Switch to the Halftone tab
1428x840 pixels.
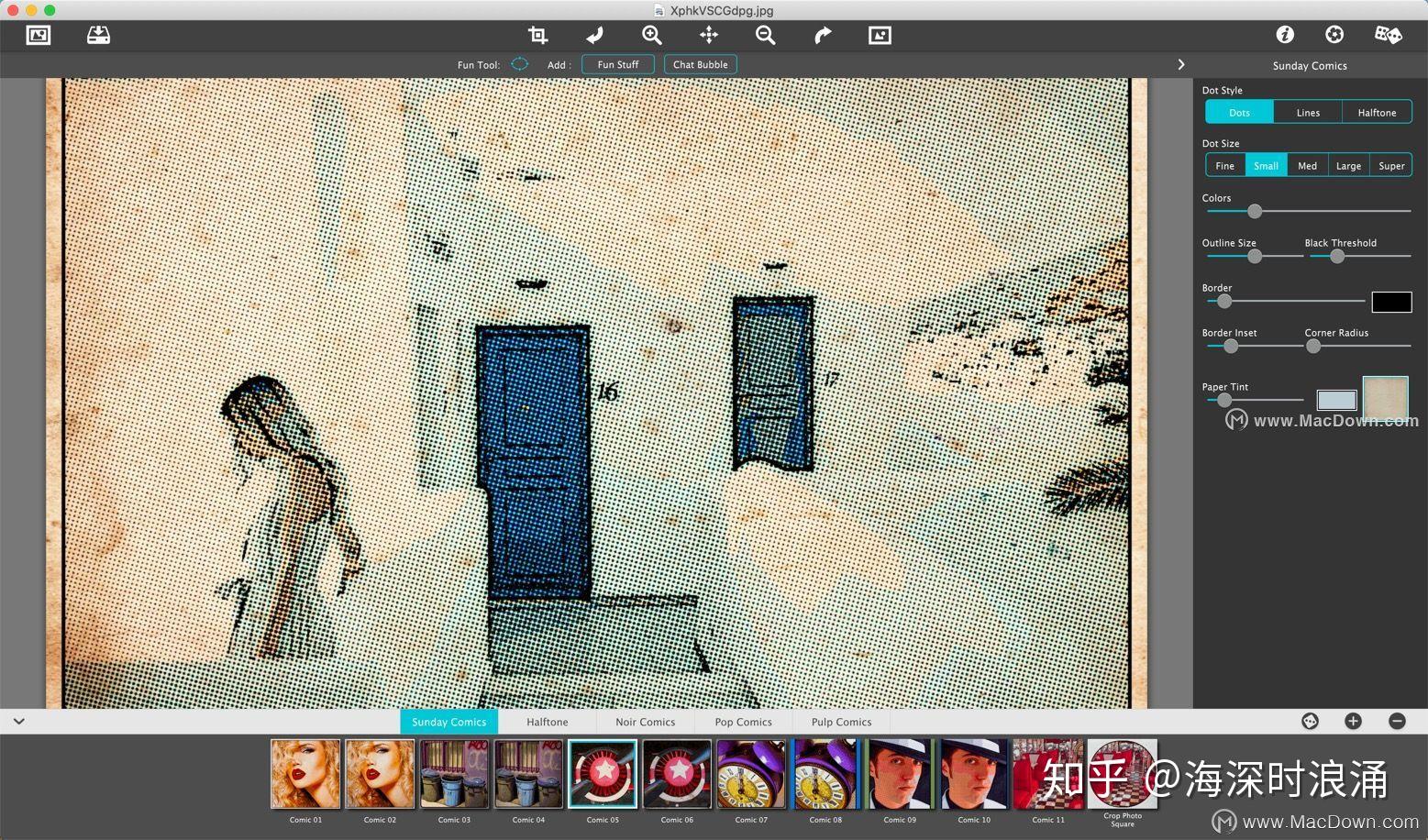[547, 722]
